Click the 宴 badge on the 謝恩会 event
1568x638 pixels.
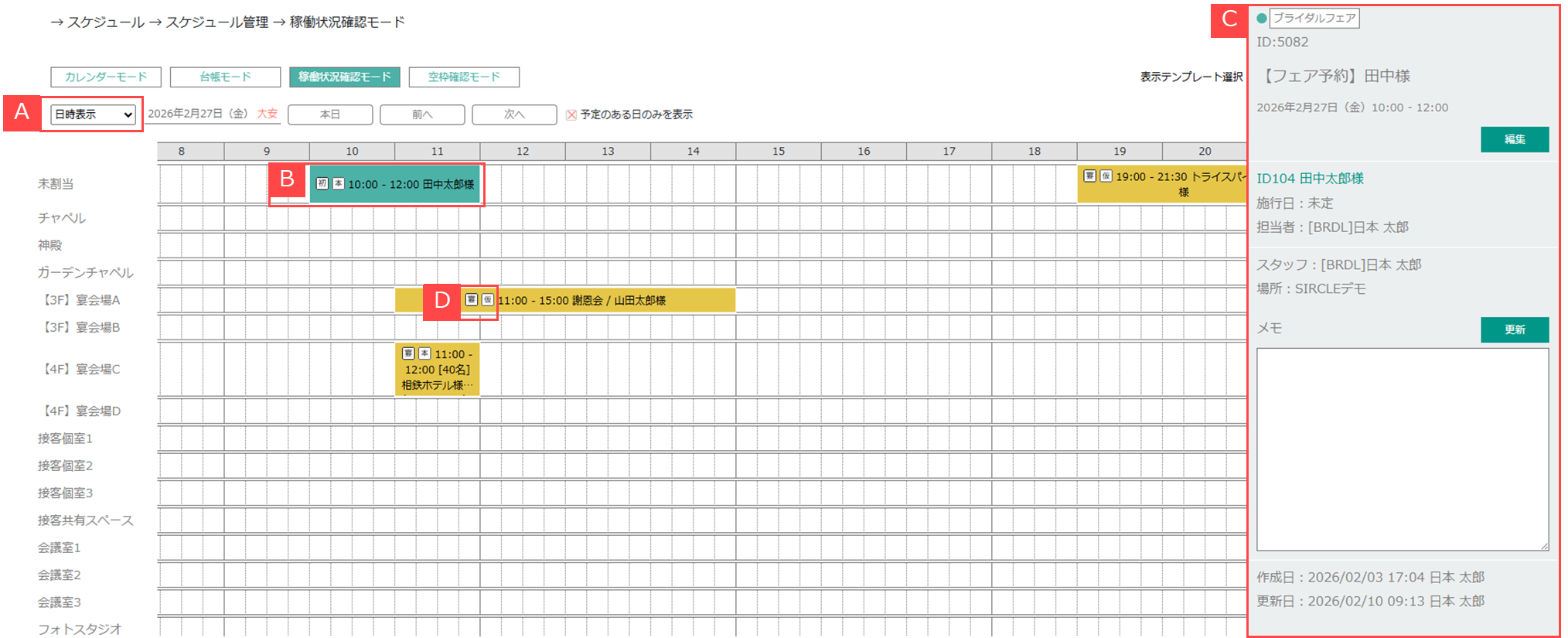click(471, 300)
